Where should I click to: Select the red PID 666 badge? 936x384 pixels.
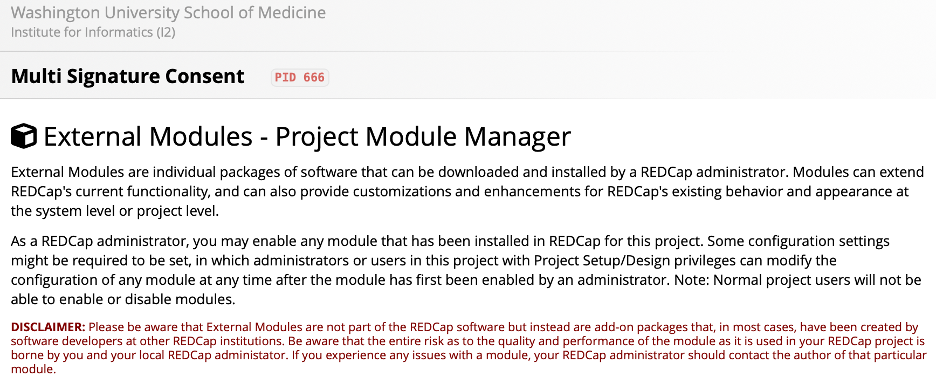(x=300, y=78)
